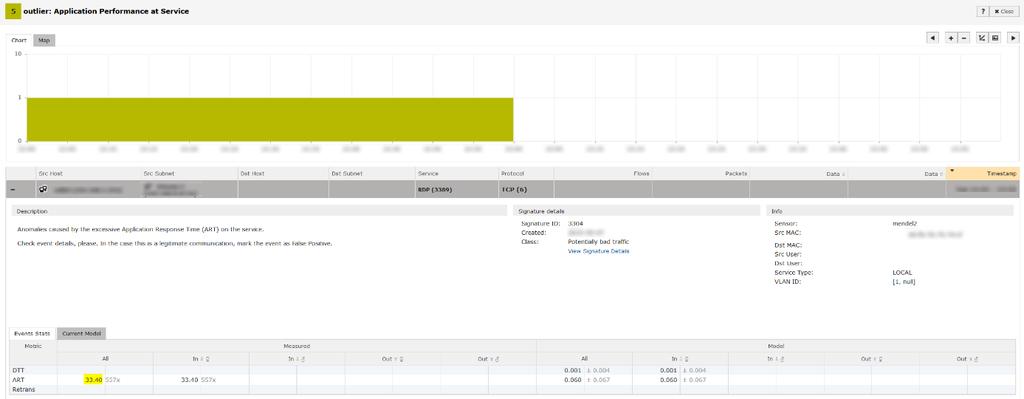Sort by Service column header
Screen dimensions: 1024x399
coord(456,174)
